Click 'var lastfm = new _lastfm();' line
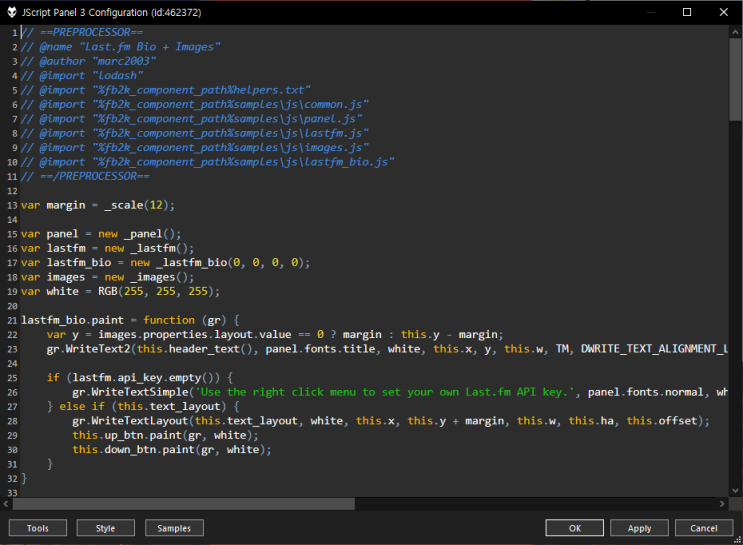This screenshot has width=743, height=545. click(x=108, y=248)
